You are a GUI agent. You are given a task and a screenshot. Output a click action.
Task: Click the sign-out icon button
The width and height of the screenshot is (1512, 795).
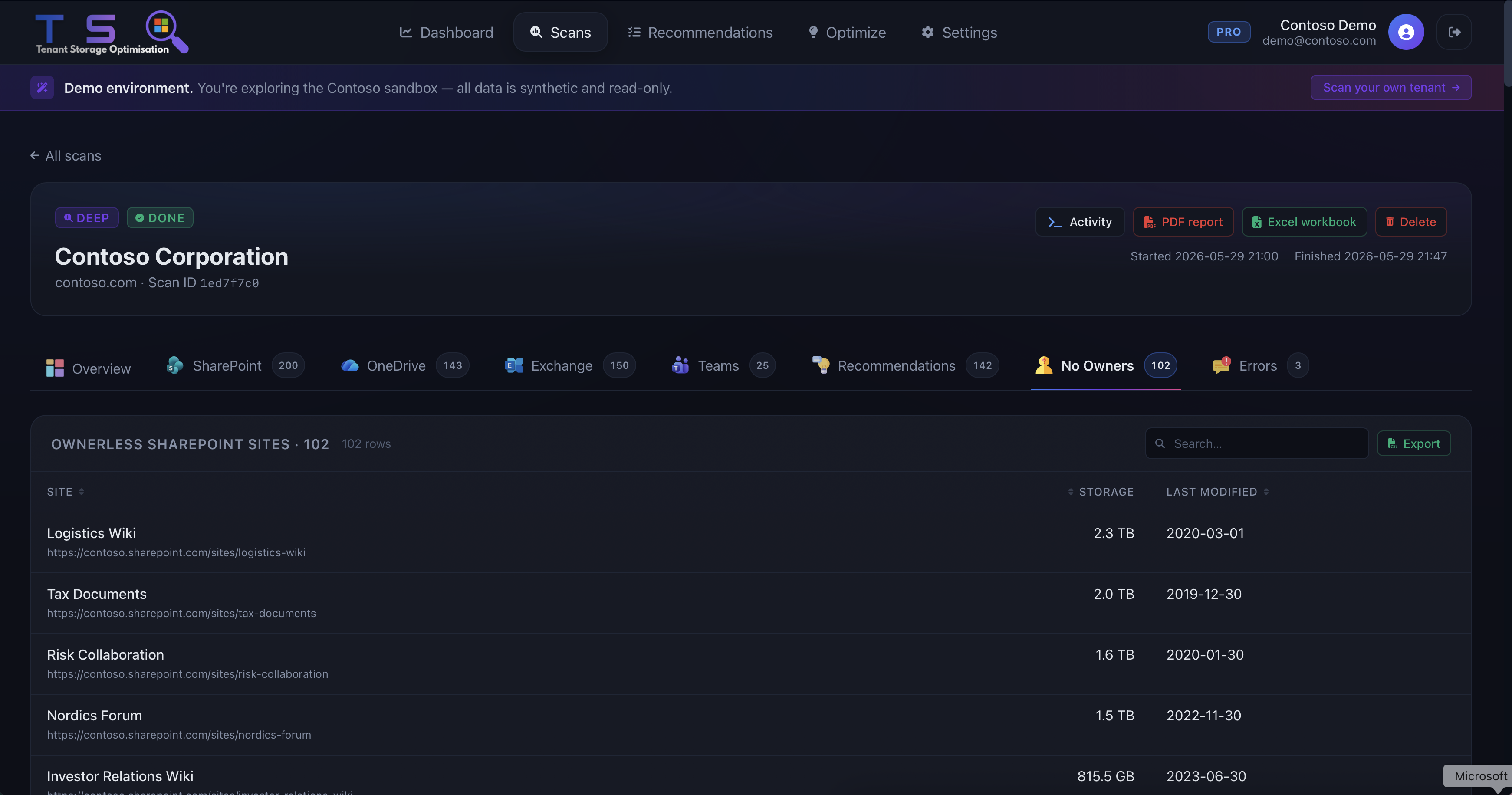click(x=1454, y=32)
